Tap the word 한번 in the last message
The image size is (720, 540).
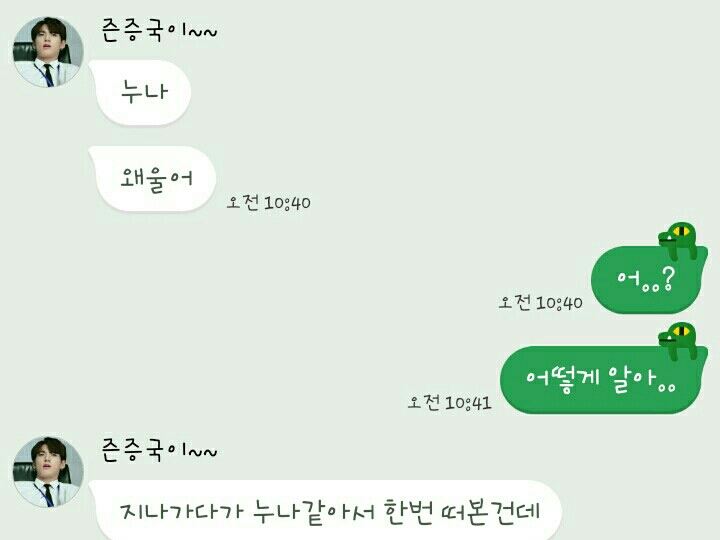pyautogui.click(x=409, y=512)
